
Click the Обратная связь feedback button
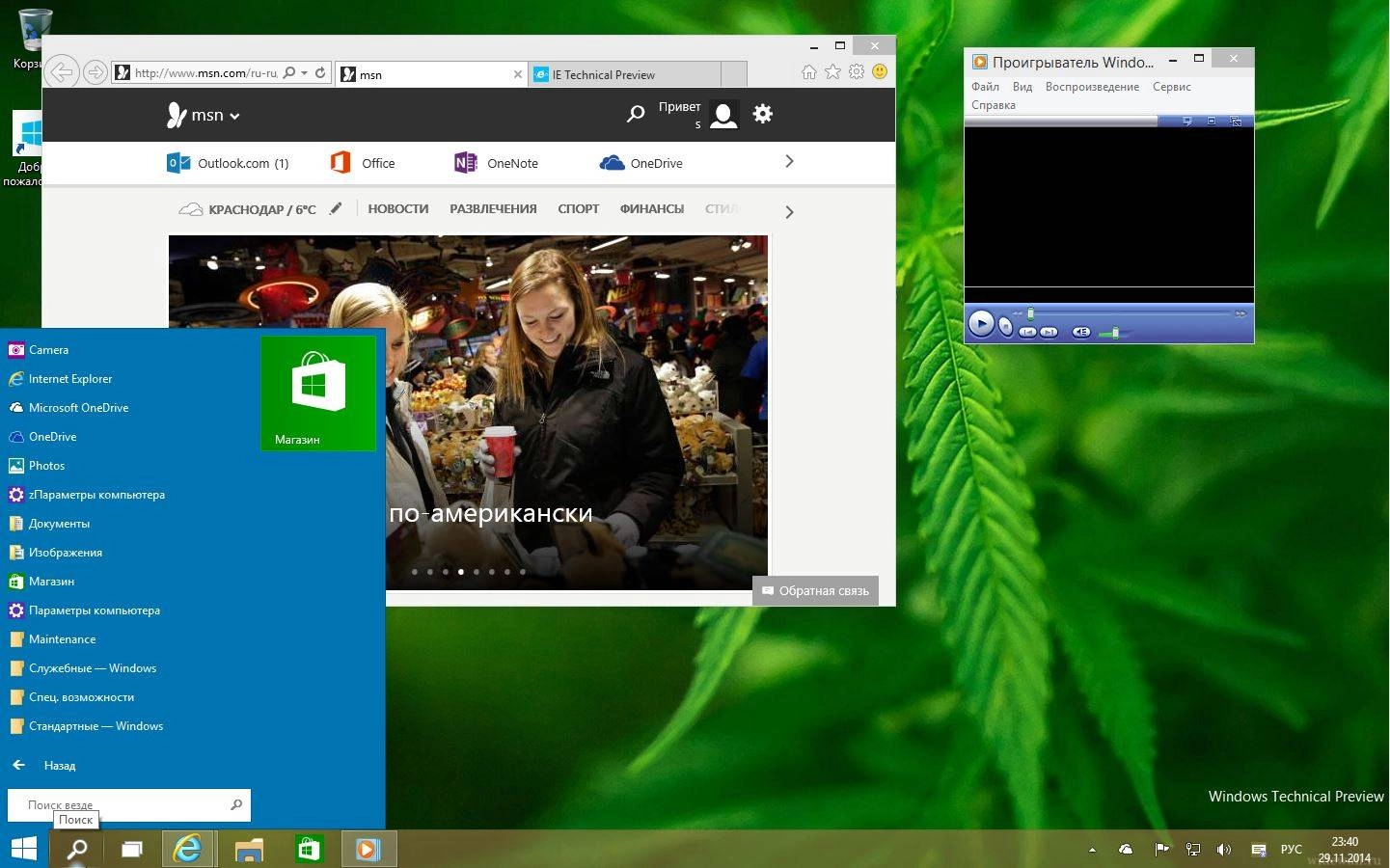pyautogui.click(x=815, y=590)
